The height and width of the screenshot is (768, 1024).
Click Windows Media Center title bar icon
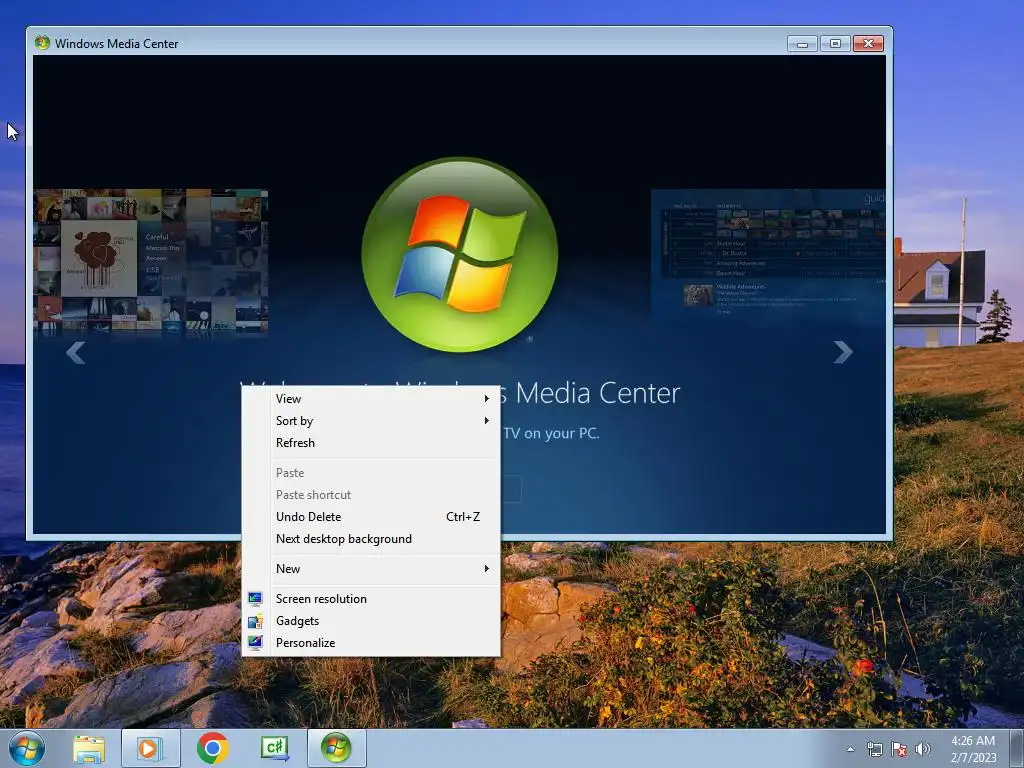[x=42, y=43]
